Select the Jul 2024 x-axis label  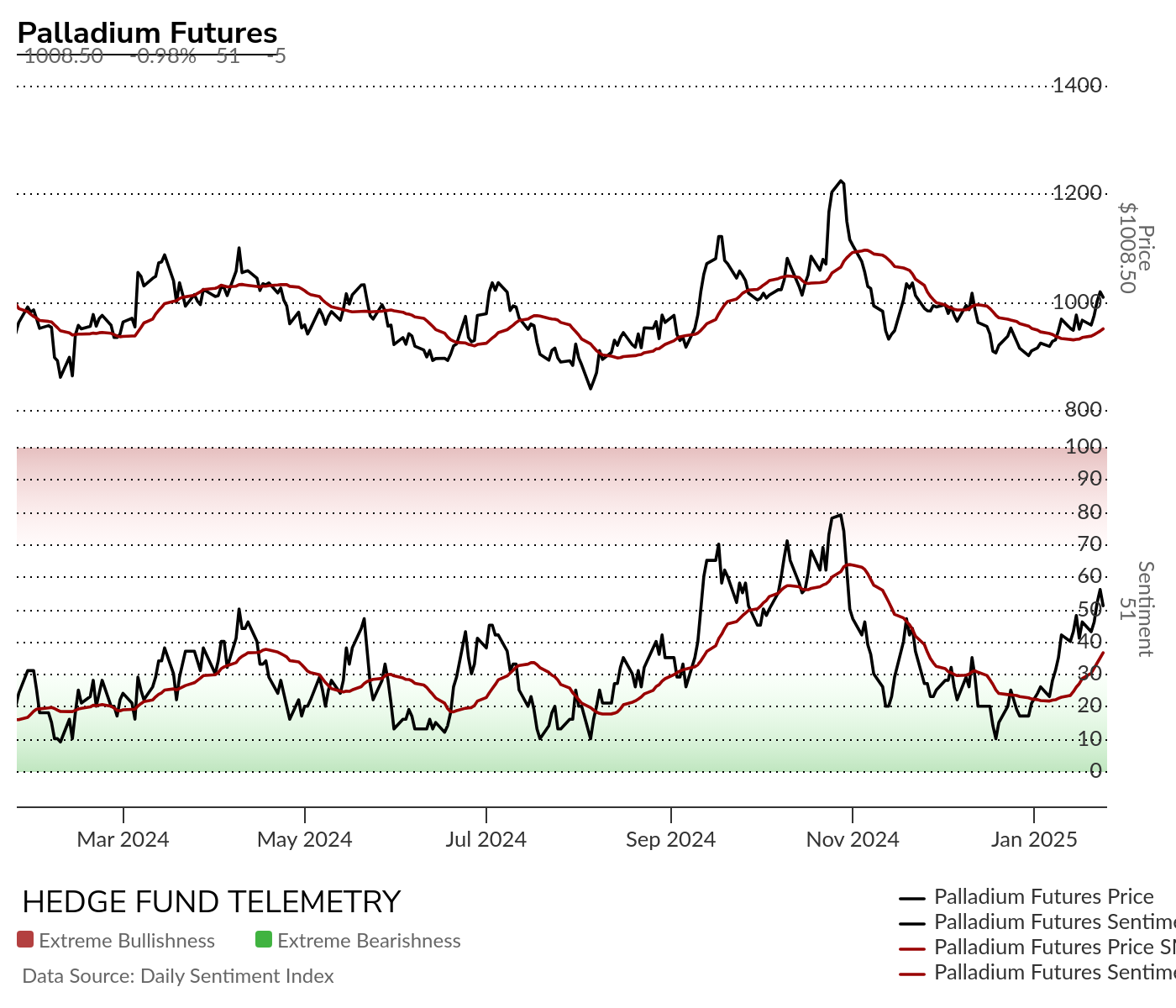point(486,839)
